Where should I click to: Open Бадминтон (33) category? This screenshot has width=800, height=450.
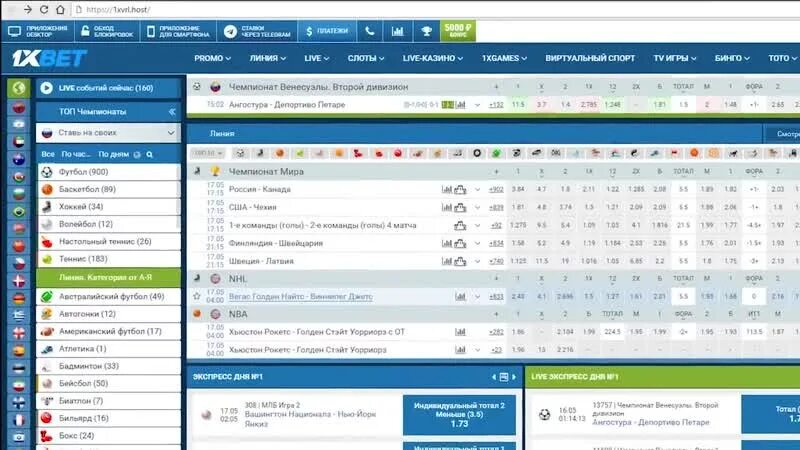coord(109,366)
